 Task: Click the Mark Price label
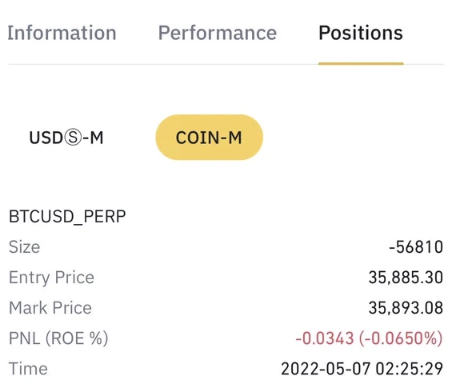[50, 308]
